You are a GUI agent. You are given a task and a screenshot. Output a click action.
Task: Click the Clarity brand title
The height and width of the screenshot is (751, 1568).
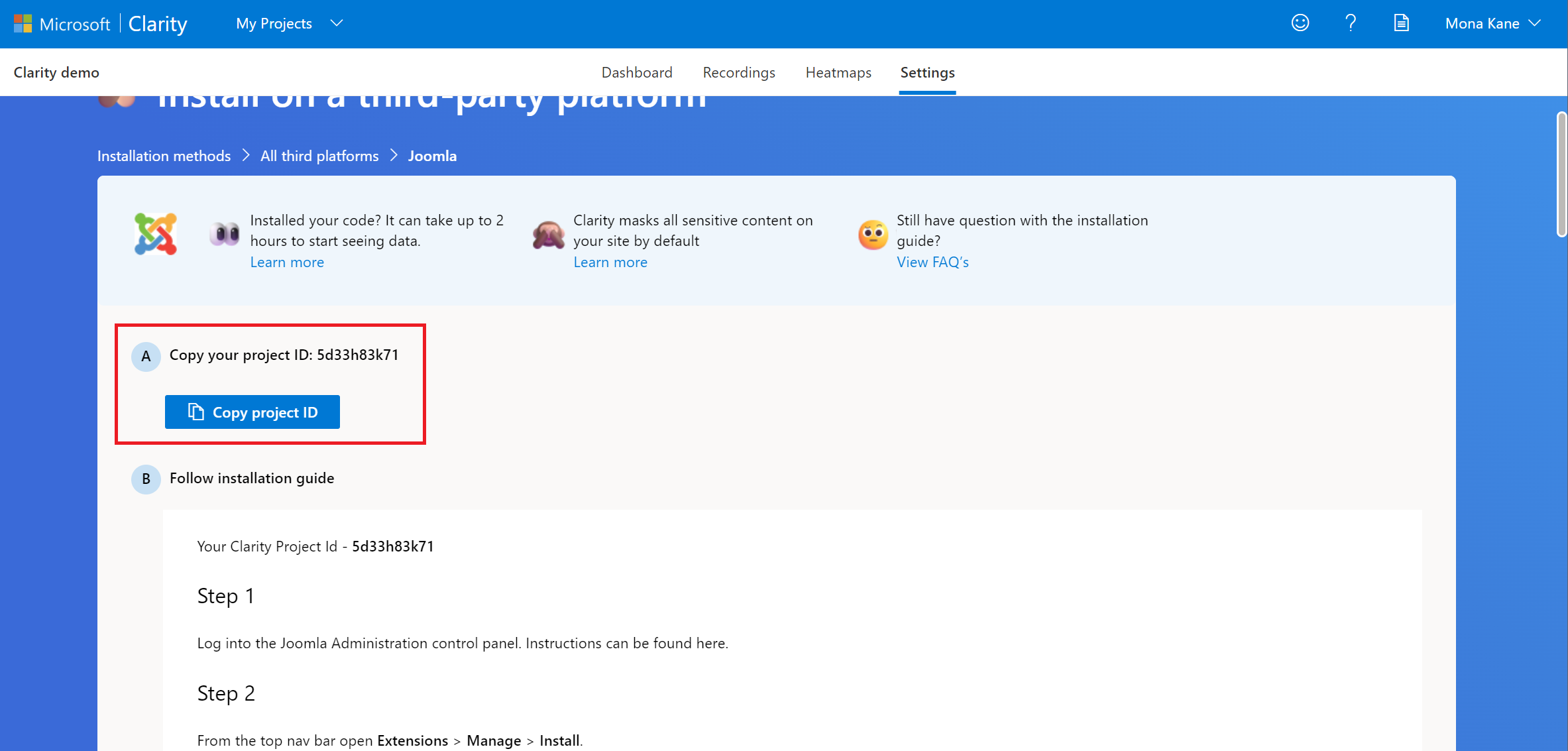tap(158, 24)
